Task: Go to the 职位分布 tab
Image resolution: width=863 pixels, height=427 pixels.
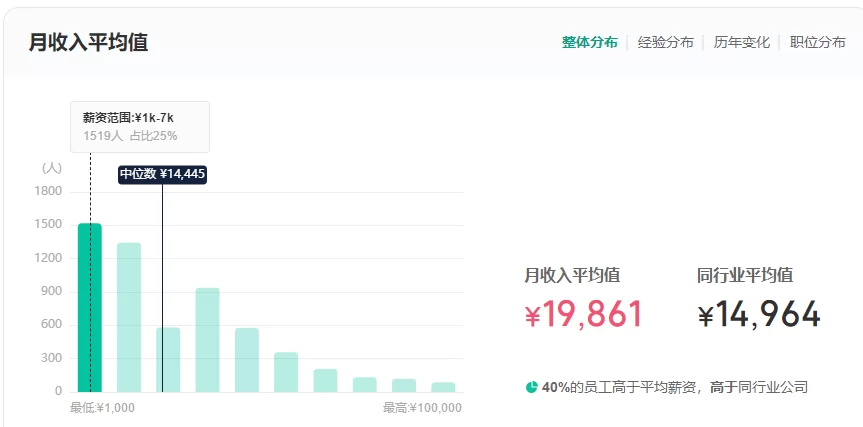Action: point(817,42)
